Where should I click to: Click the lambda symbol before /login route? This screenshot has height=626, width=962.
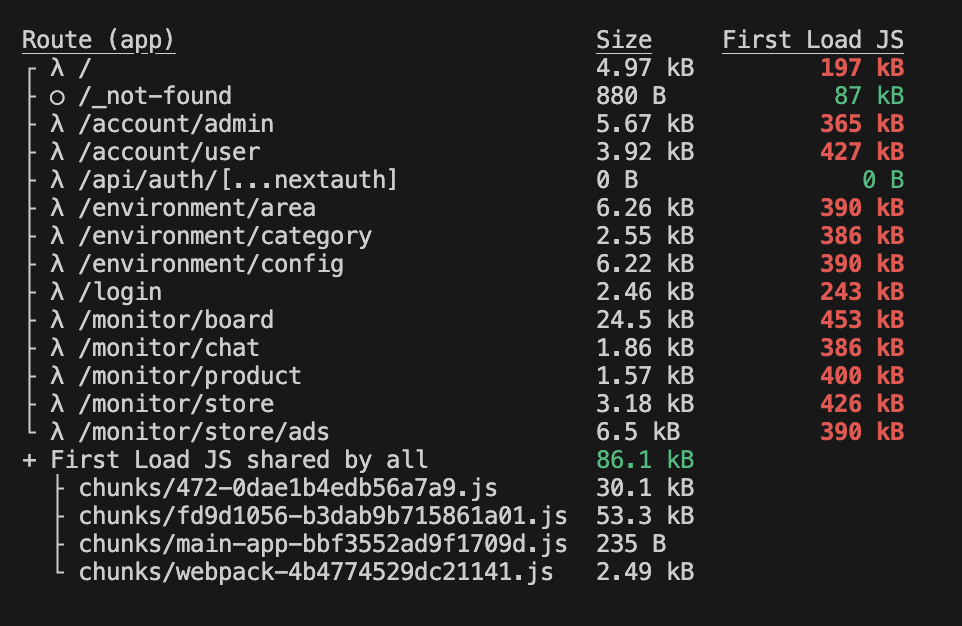coord(57,292)
